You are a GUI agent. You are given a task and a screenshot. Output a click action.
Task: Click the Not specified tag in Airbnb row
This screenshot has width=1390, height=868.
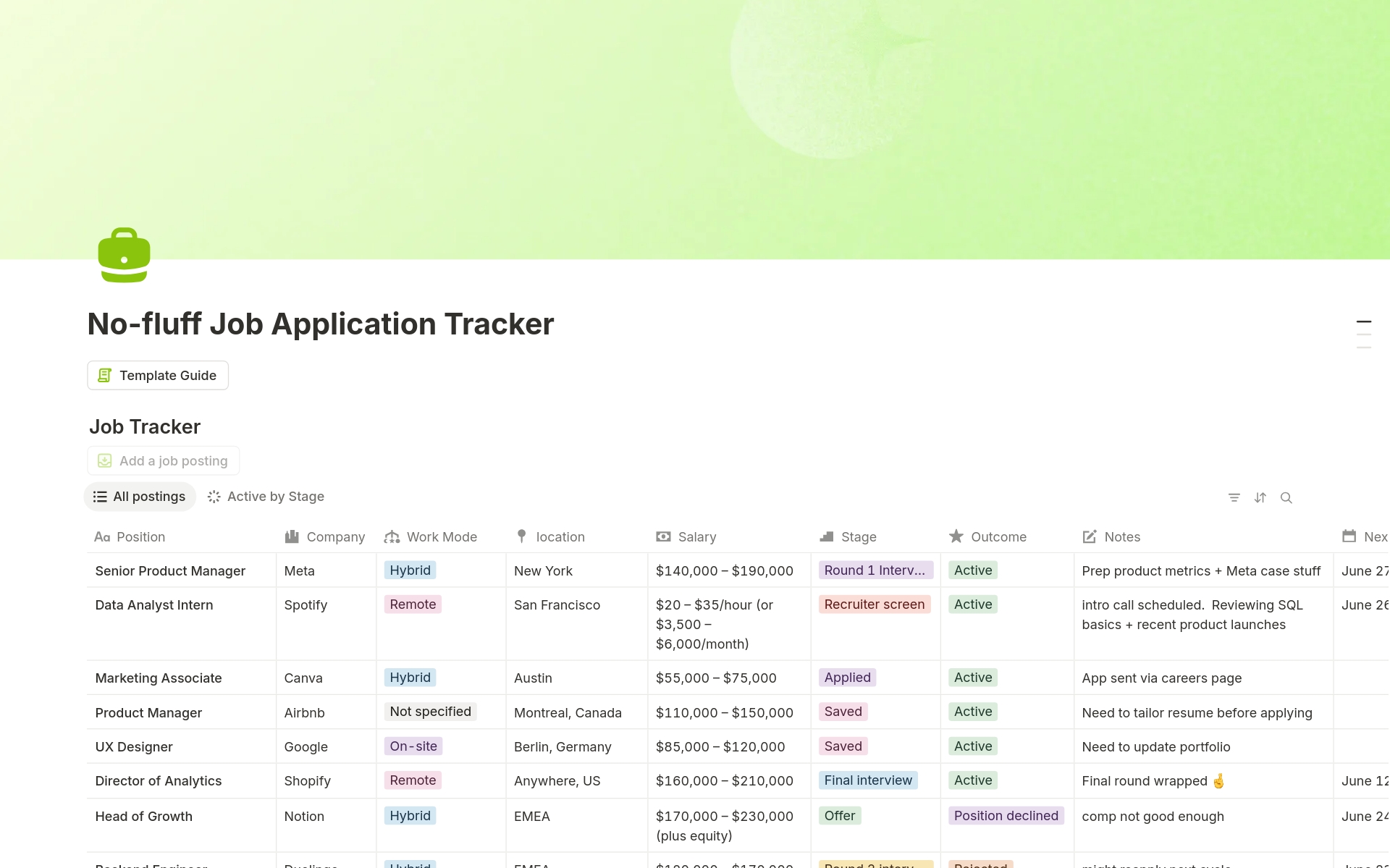(430, 711)
